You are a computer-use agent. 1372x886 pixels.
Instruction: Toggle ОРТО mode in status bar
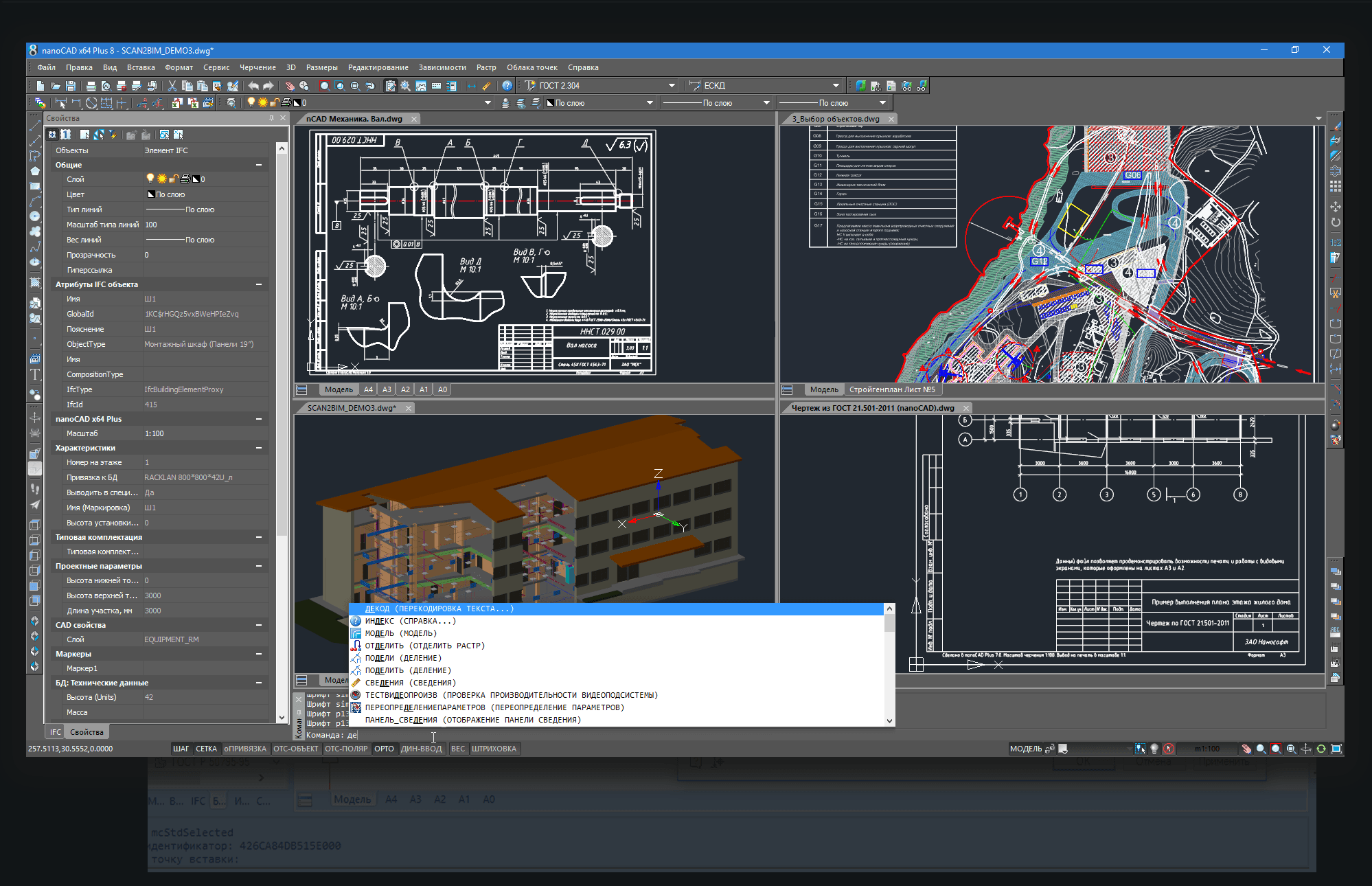(x=384, y=749)
